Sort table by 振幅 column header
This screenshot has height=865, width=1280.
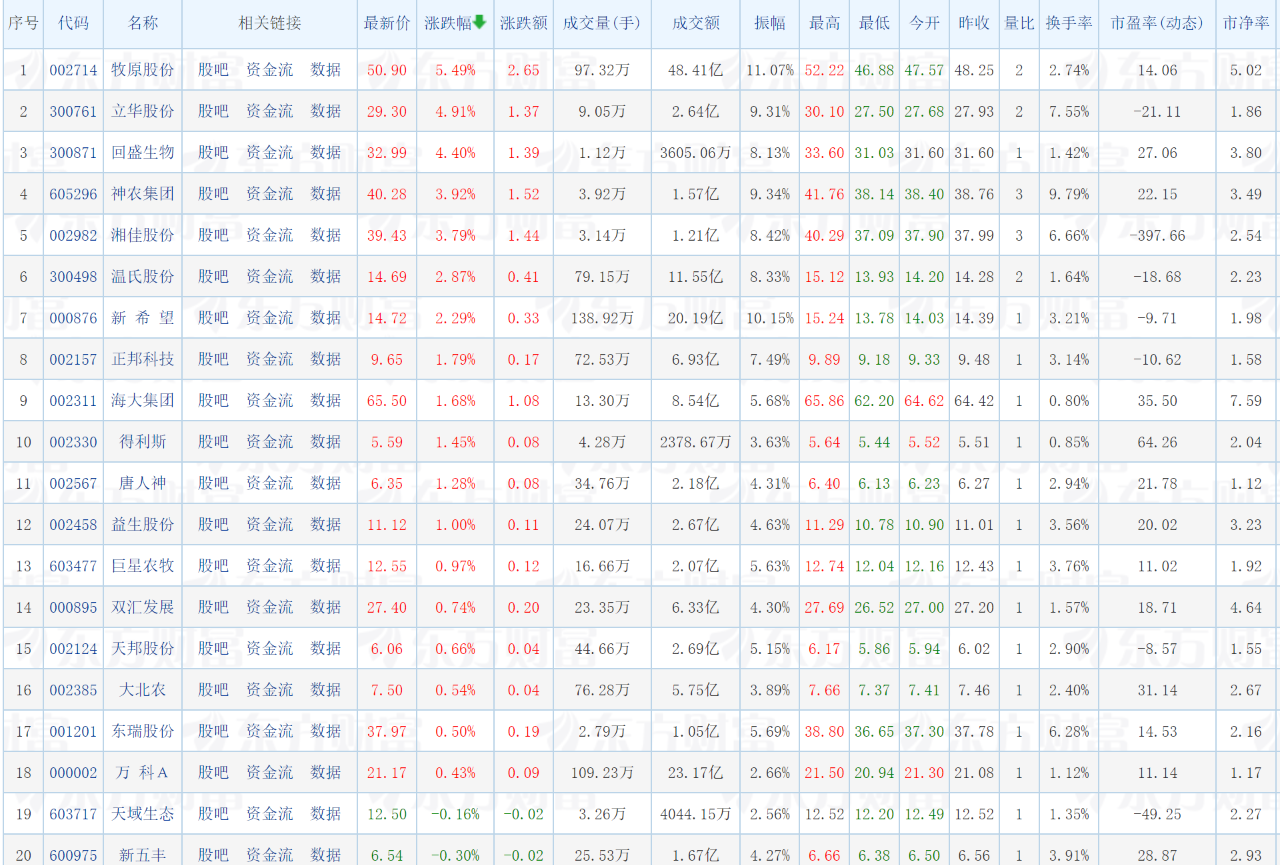(x=770, y=23)
